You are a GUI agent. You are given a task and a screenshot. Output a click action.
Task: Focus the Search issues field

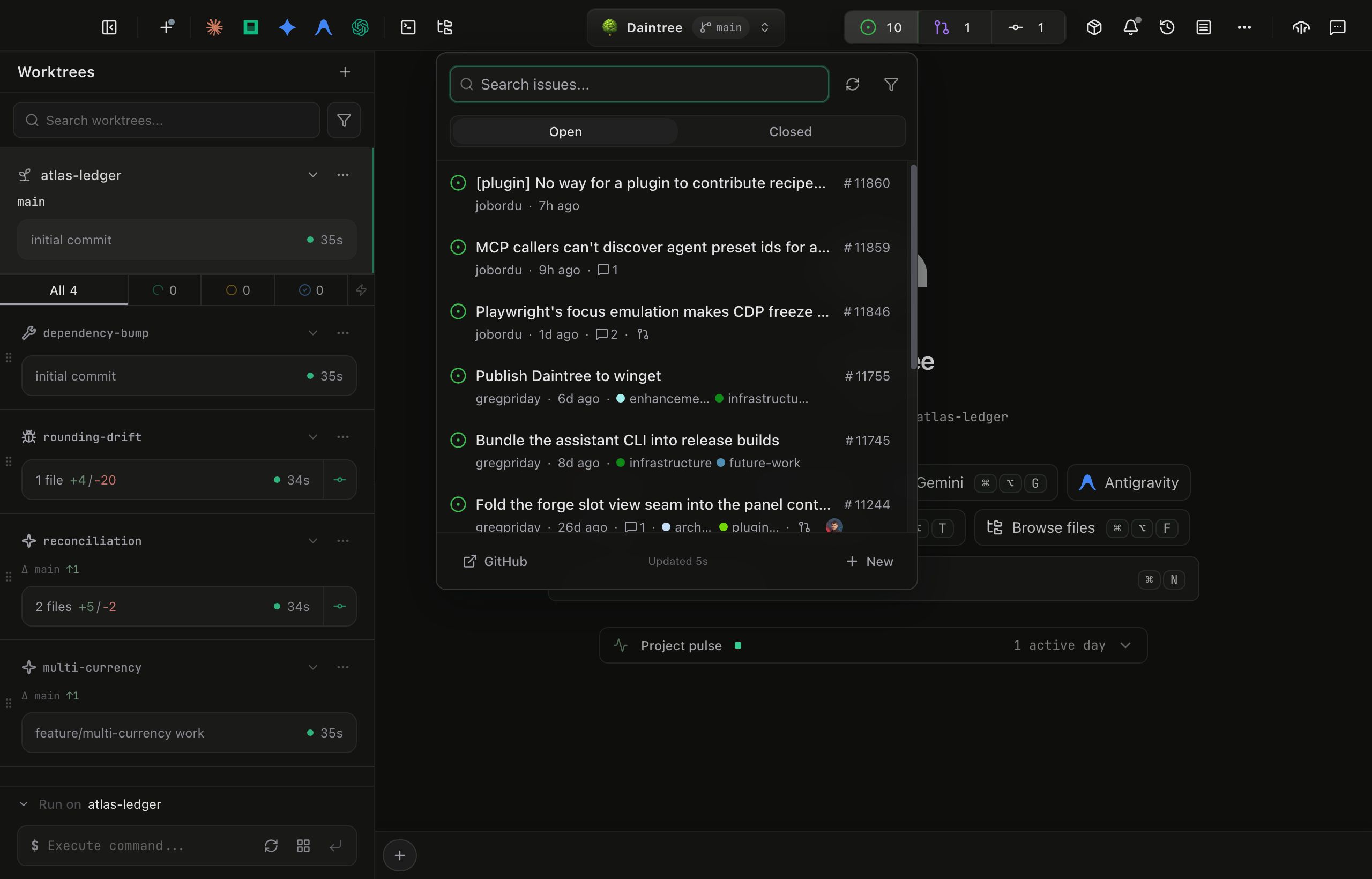(639, 85)
